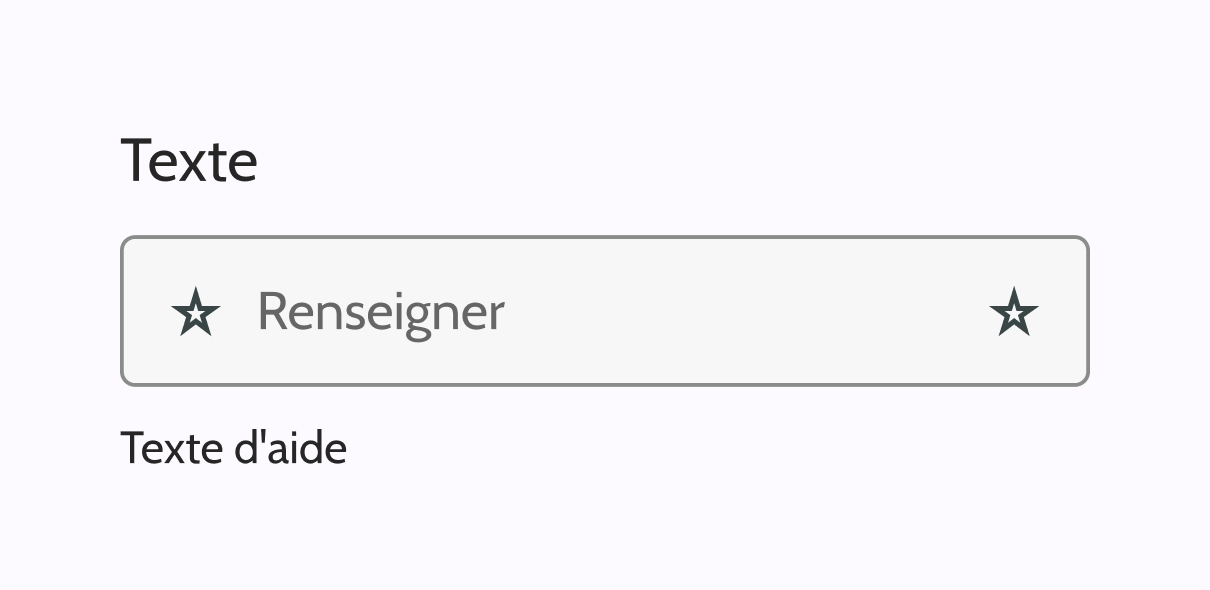Activate the right-side star icon of the Texte field
This screenshot has height=590, width=1210.
tap(1013, 312)
